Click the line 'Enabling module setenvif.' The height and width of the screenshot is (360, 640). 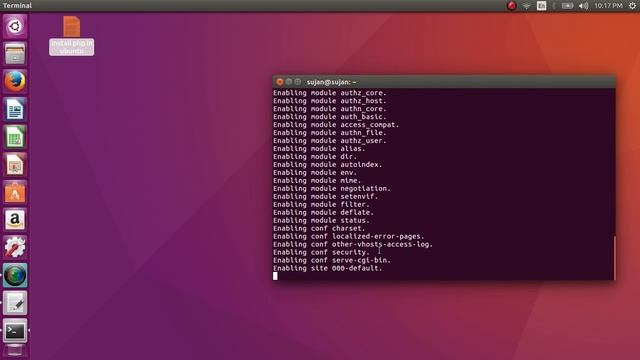(326, 196)
